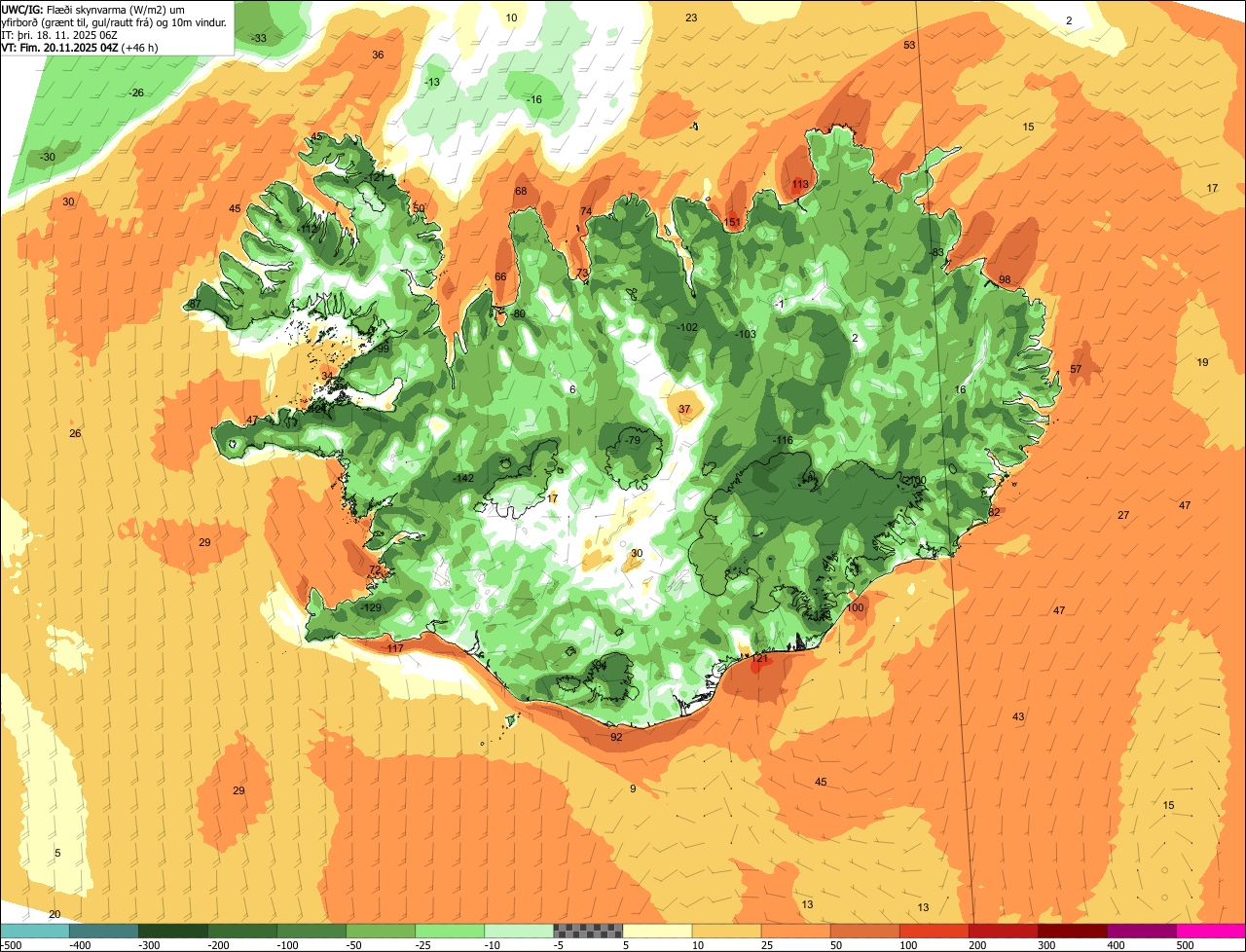This screenshot has width=1246, height=952.
Task: Click the '43' value in the southeast sea
Action: 1018,716
